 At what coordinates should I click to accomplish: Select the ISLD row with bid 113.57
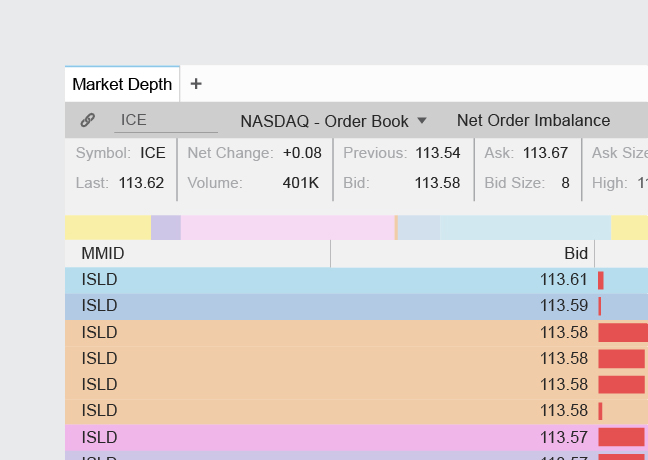[356, 437]
